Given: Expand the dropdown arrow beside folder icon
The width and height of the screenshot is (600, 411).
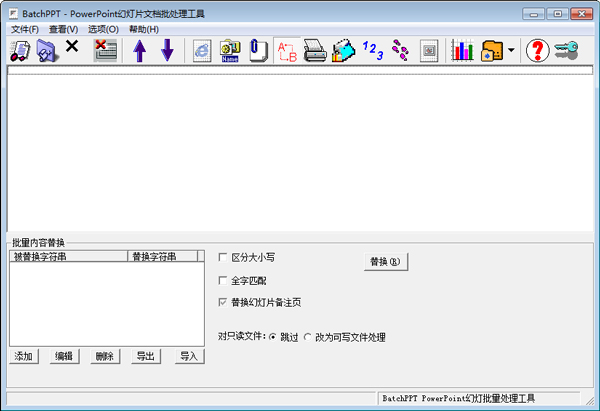Looking at the screenshot, I should [x=511, y=50].
